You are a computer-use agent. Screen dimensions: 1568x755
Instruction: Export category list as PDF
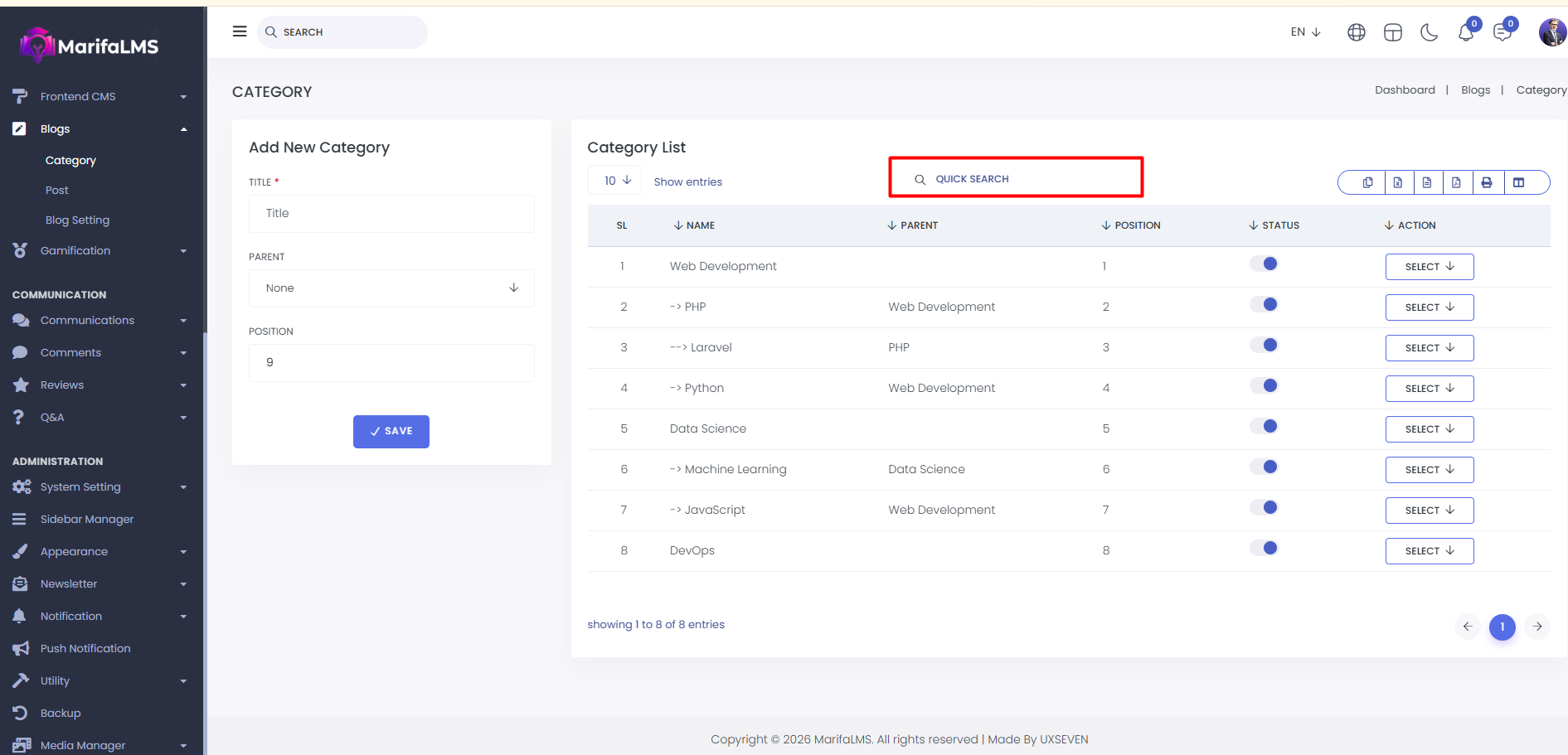tap(1456, 182)
